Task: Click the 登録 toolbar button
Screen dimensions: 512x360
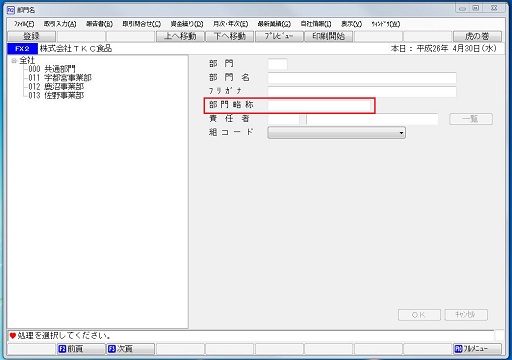Action: tap(31, 36)
